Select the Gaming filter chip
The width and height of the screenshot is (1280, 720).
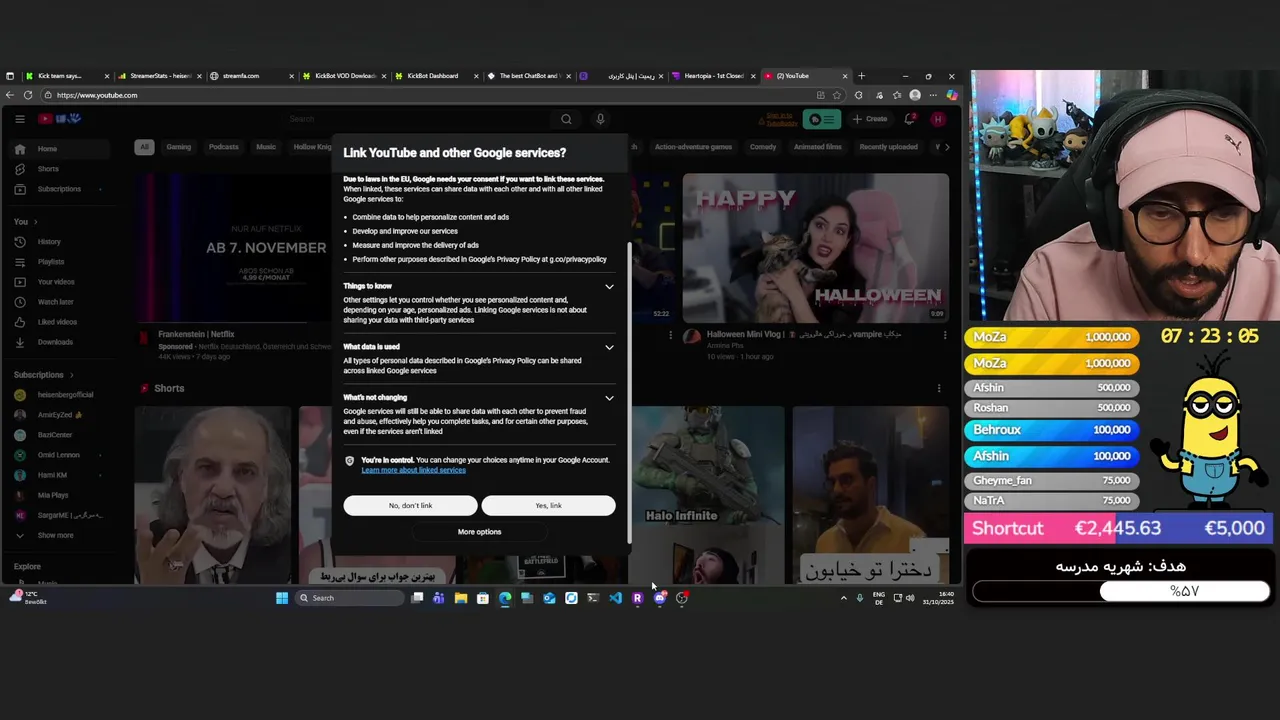[x=179, y=147]
